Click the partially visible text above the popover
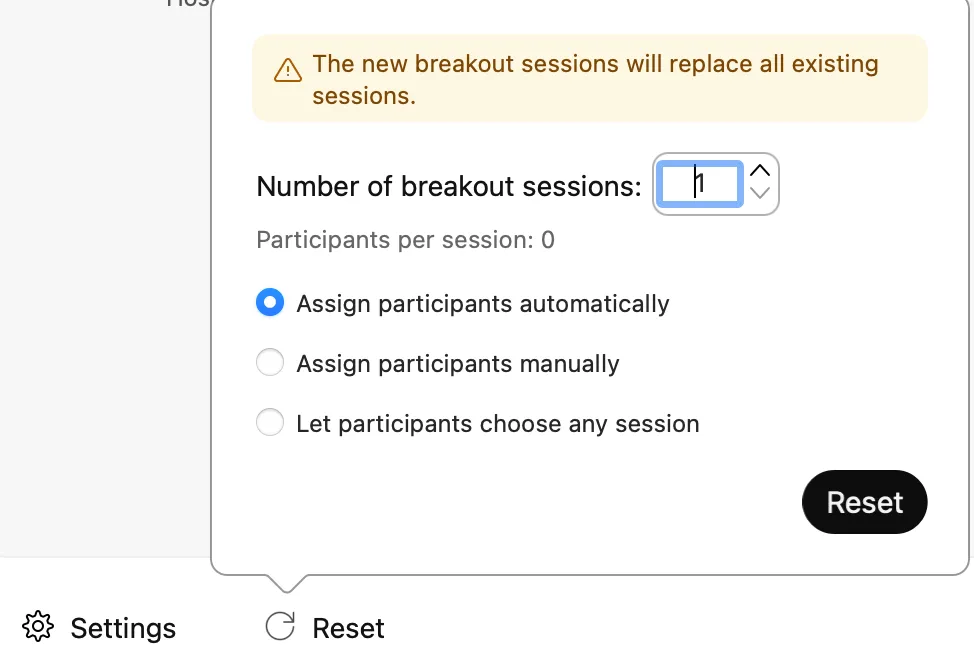The height and width of the screenshot is (660, 974). pyautogui.click(x=188, y=4)
